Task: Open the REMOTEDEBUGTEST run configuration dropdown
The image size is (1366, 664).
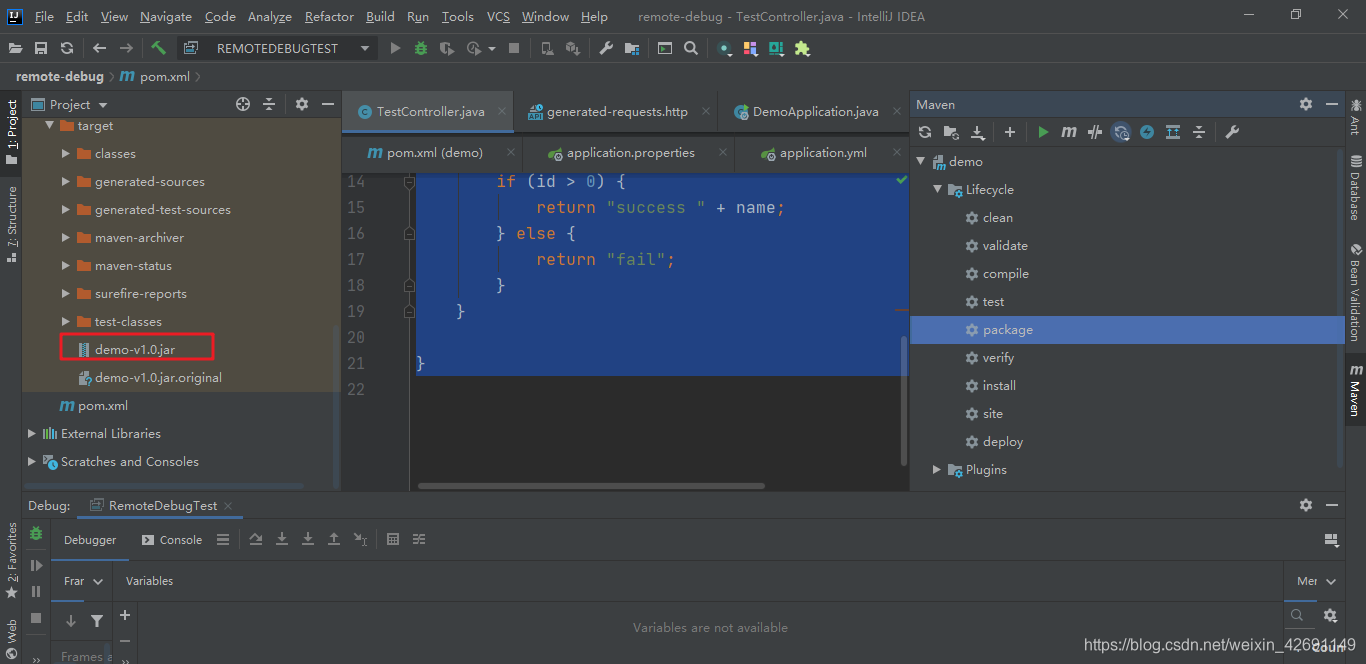Action: coord(276,48)
